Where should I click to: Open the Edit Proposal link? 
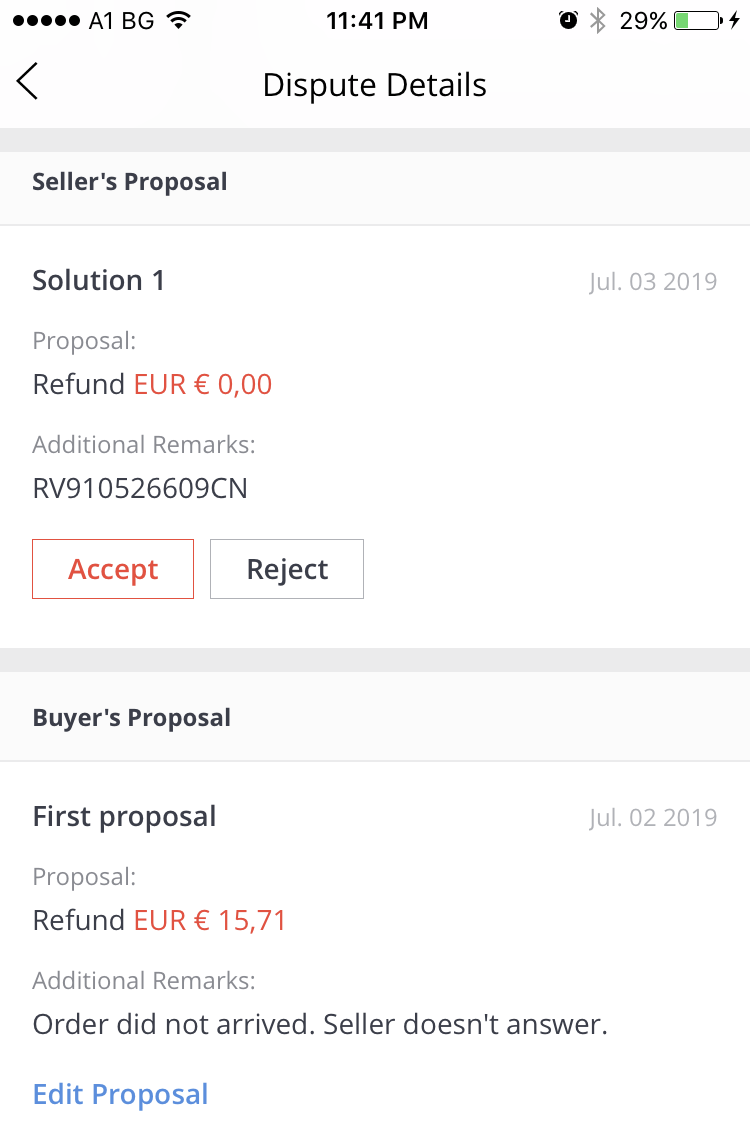click(120, 1094)
